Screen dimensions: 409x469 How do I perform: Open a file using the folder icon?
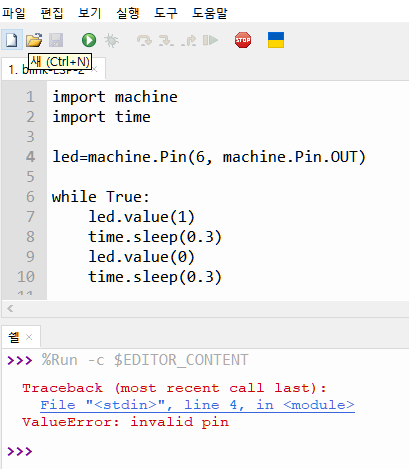[x=34, y=40]
